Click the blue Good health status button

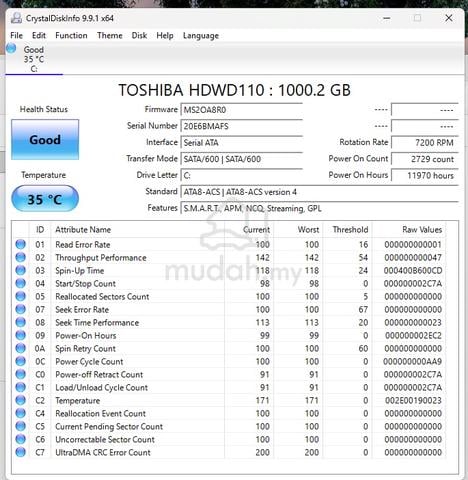(x=45, y=140)
